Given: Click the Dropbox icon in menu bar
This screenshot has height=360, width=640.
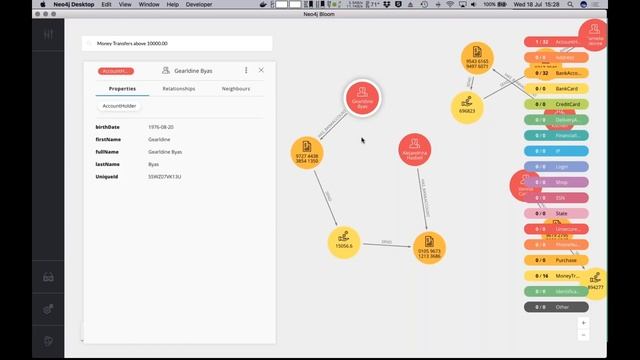Looking at the screenshot, I should (x=387, y=4).
